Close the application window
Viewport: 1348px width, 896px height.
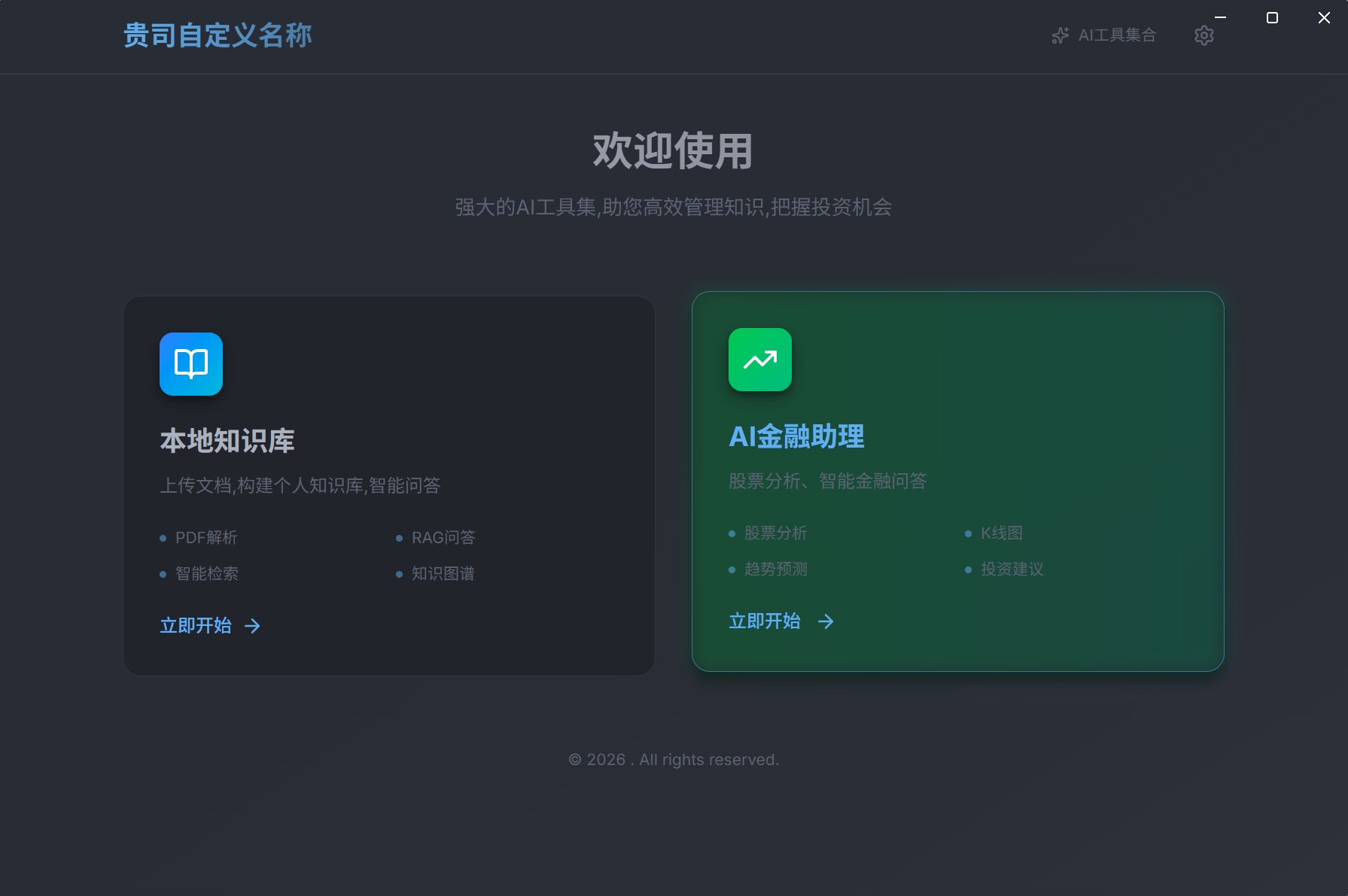(x=1324, y=17)
